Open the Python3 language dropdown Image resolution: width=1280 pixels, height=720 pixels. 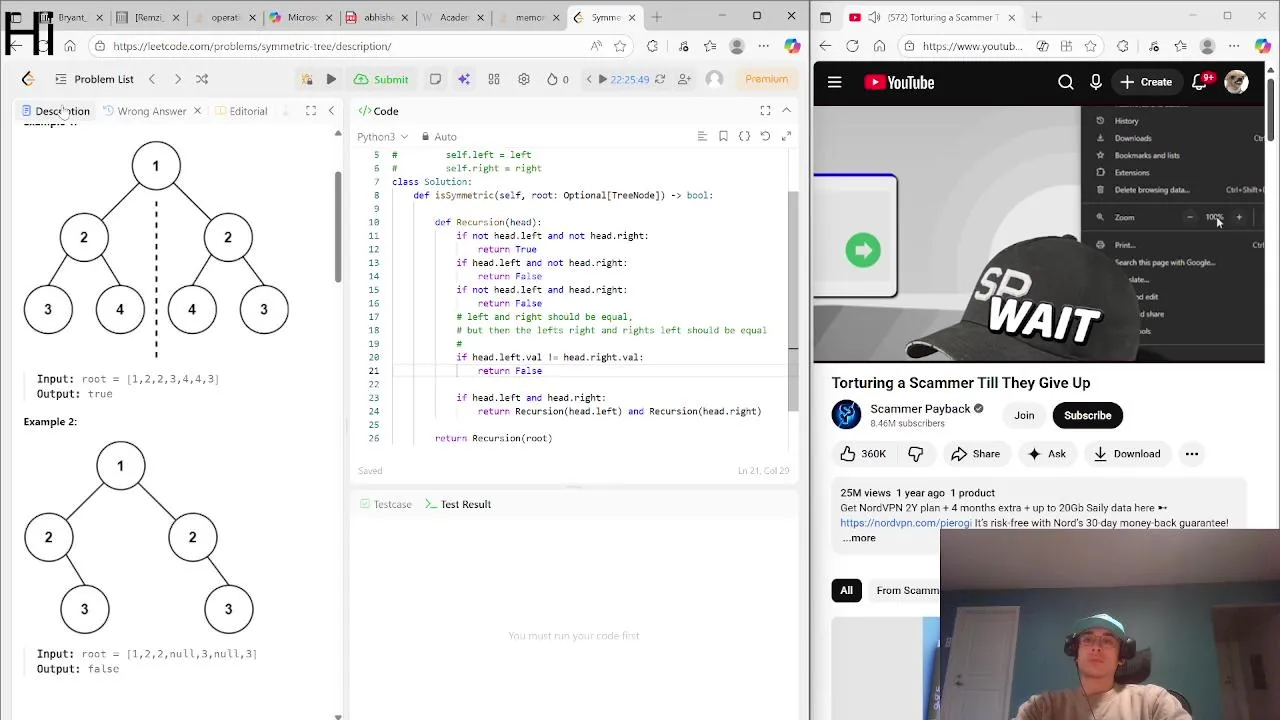[x=382, y=136]
